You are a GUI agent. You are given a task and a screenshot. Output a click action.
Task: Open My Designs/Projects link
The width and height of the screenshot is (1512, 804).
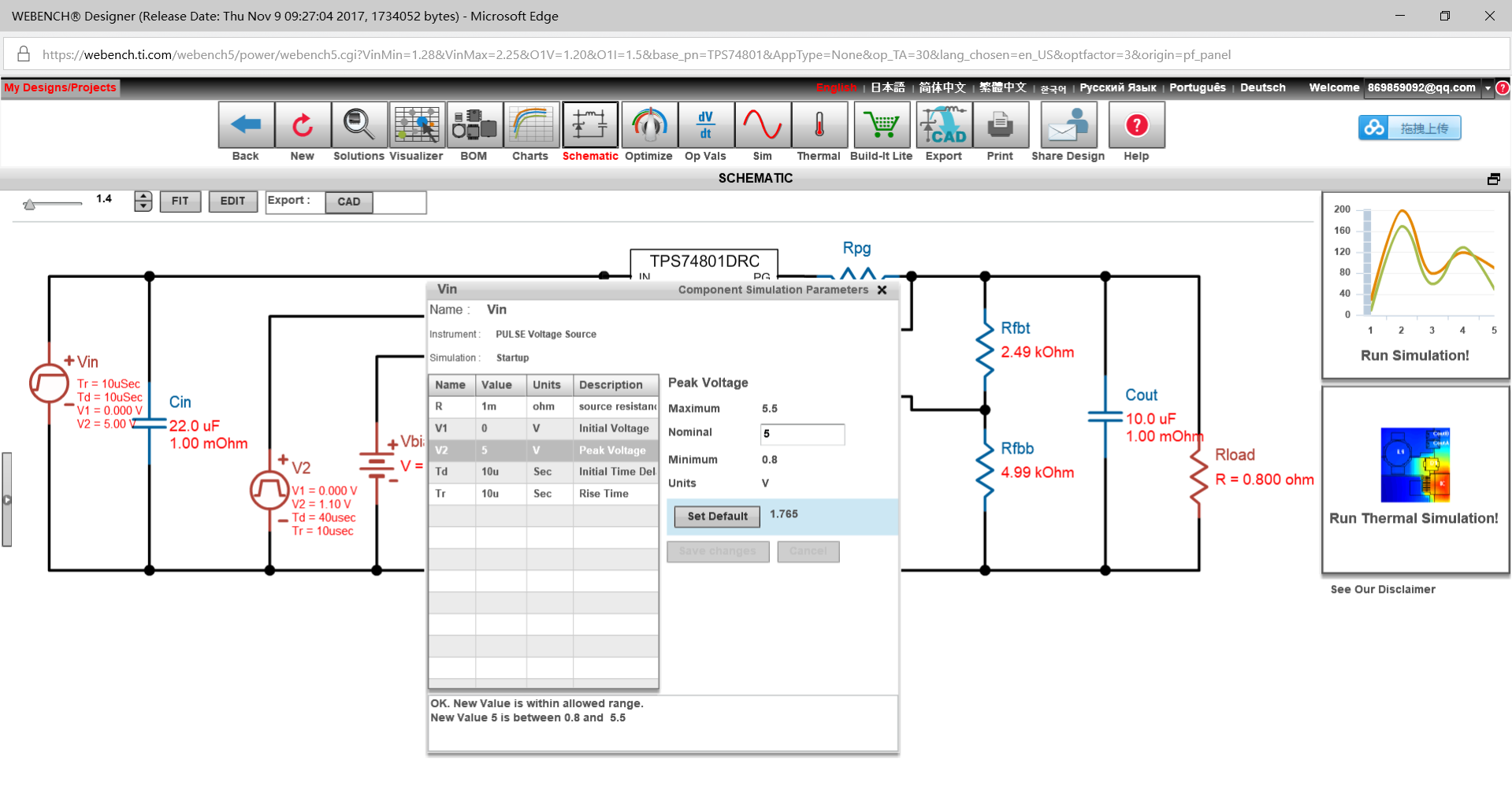click(x=60, y=87)
